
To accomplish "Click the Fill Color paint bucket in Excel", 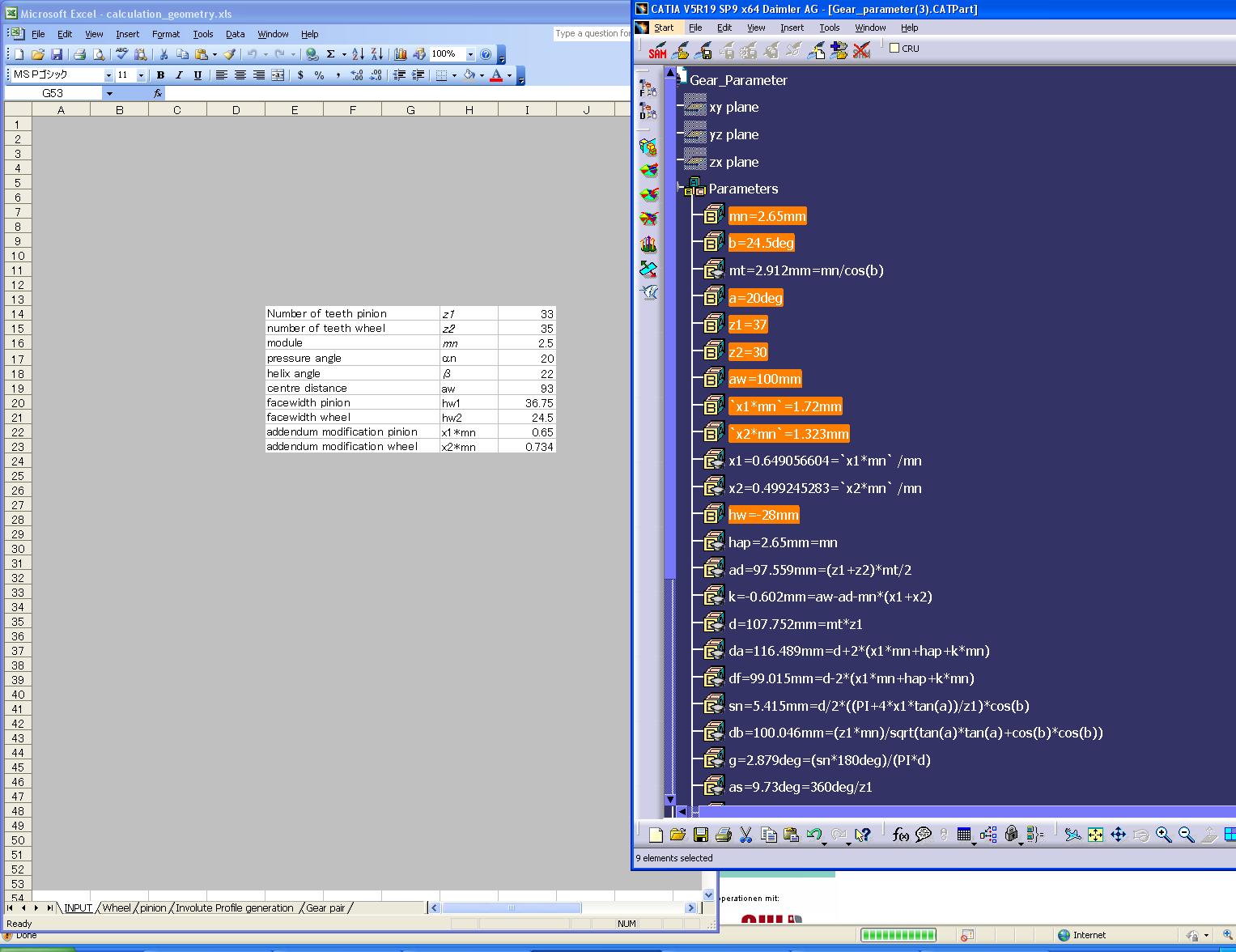I will click(469, 75).
